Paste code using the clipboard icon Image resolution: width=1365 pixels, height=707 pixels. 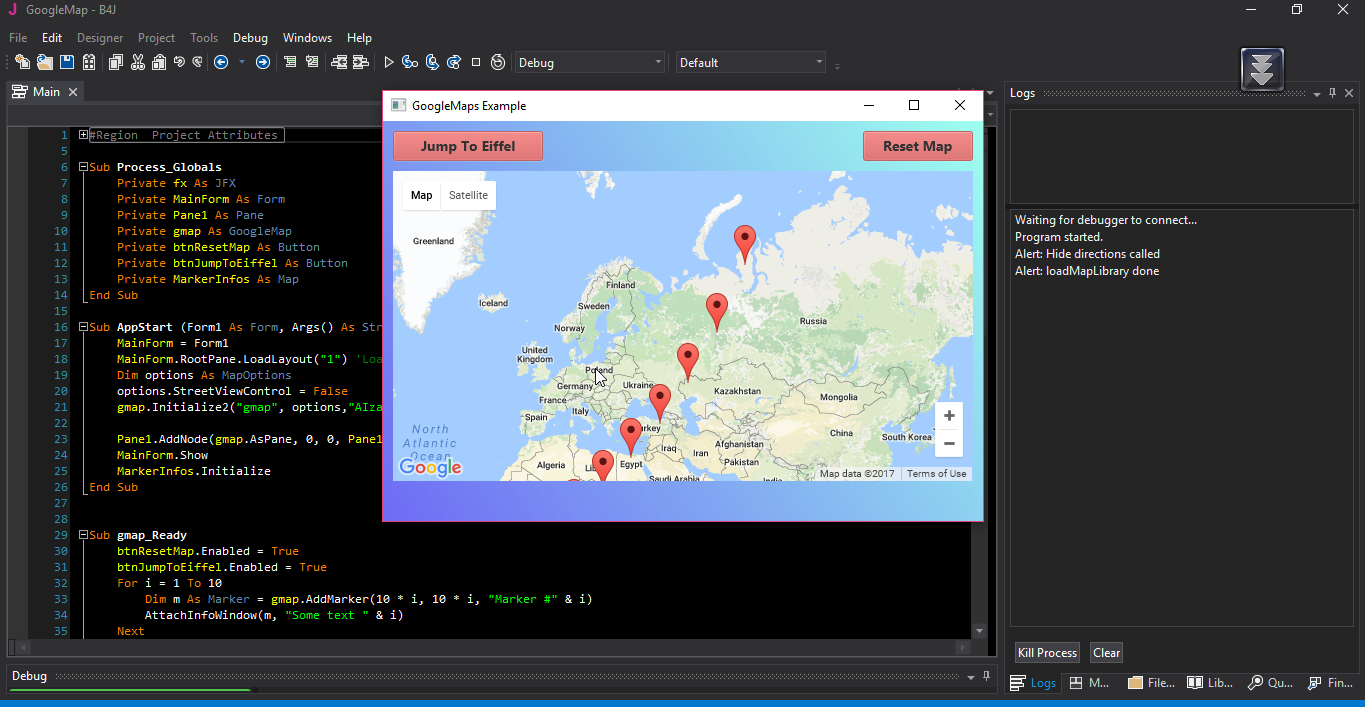pos(159,62)
